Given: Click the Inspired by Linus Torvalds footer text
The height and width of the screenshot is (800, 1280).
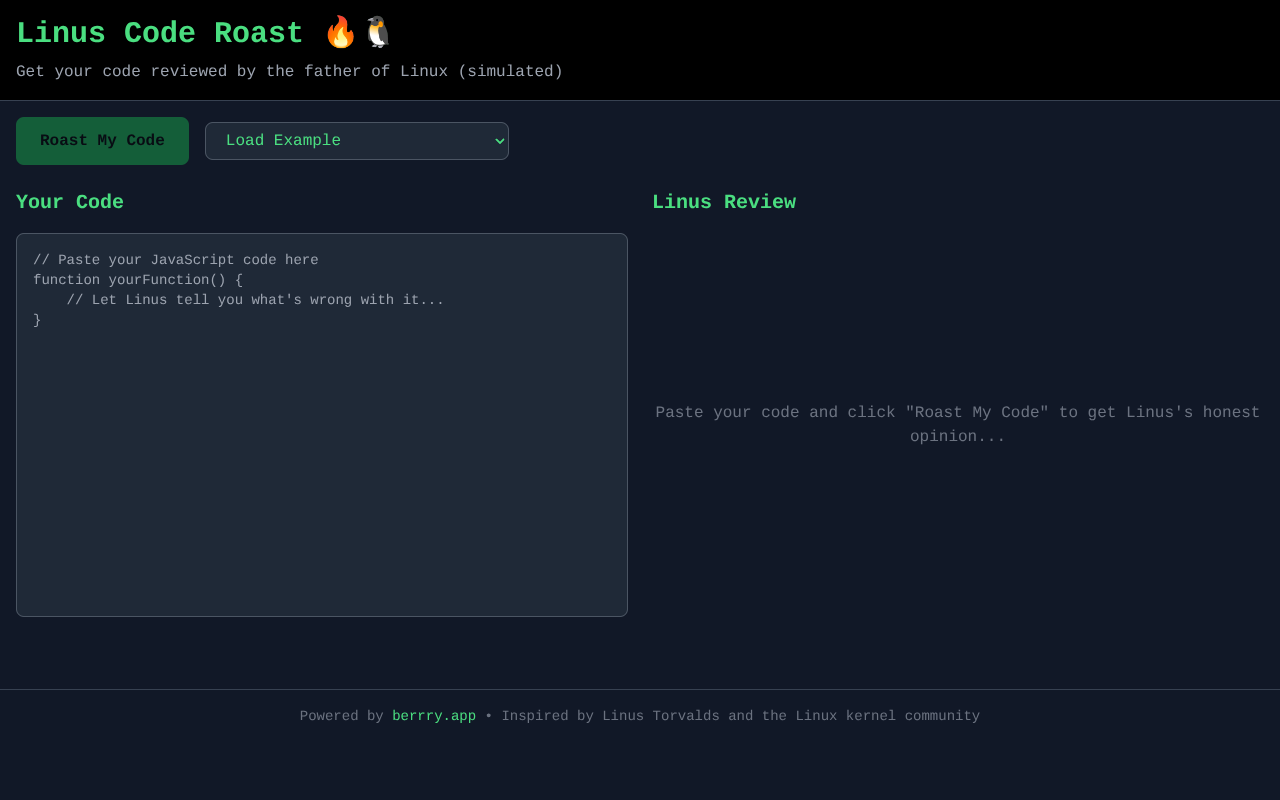Looking at the screenshot, I should coord(740,716).
